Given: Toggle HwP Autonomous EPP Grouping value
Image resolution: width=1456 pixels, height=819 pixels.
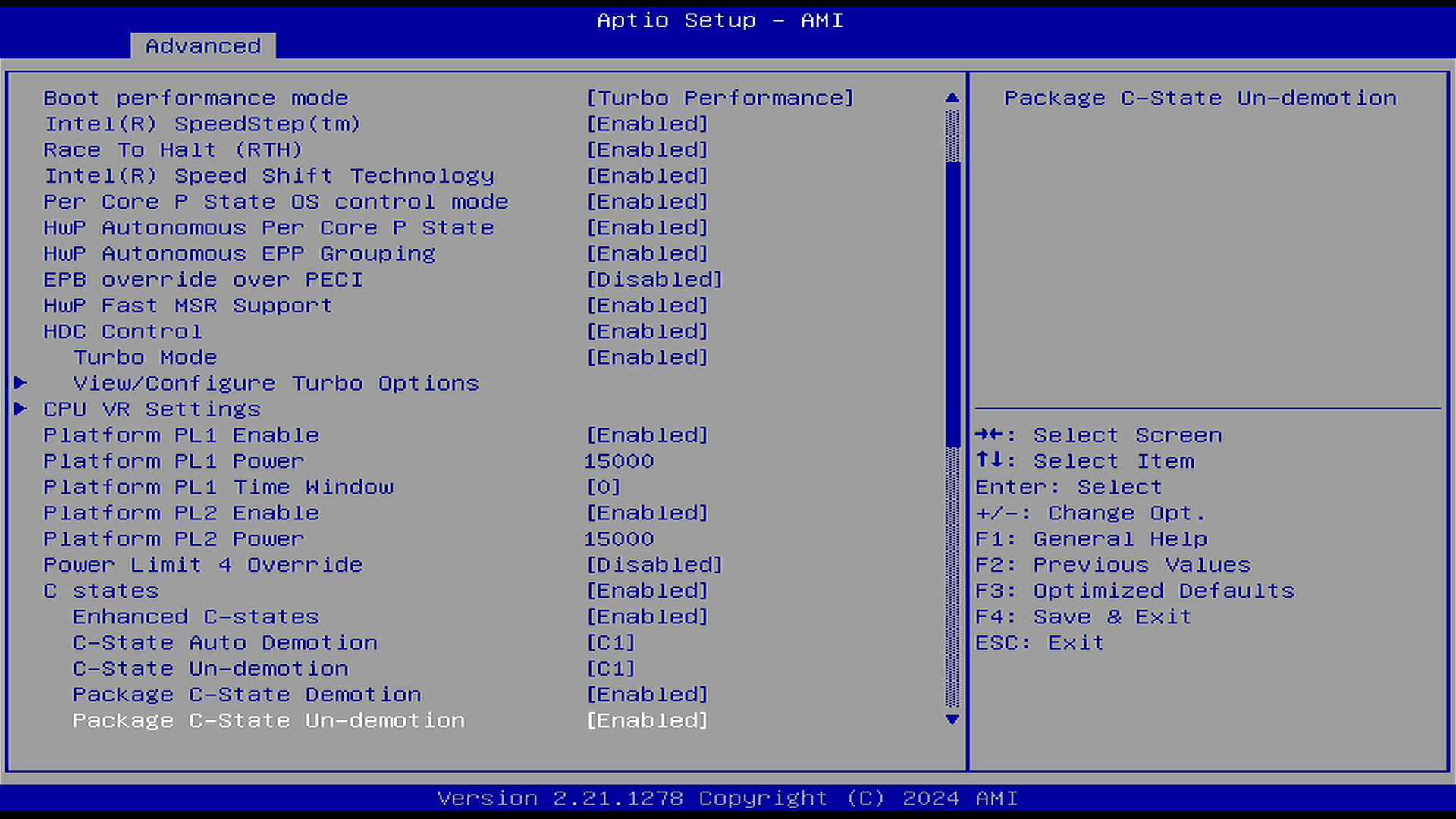Looking at the screenshot, I should click(648, 254).
